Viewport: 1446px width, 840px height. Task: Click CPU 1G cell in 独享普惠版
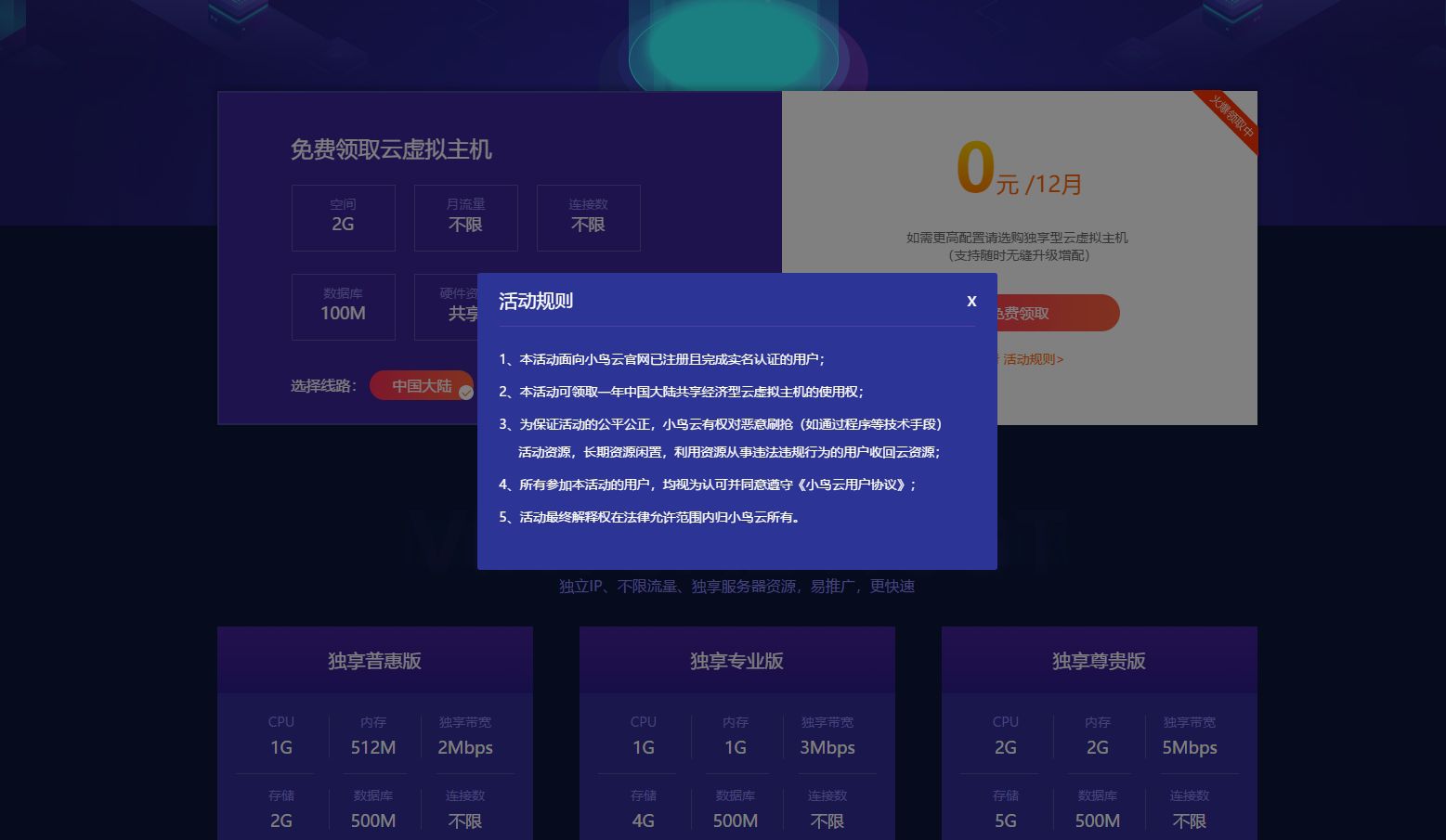click(x=280, y=736)
